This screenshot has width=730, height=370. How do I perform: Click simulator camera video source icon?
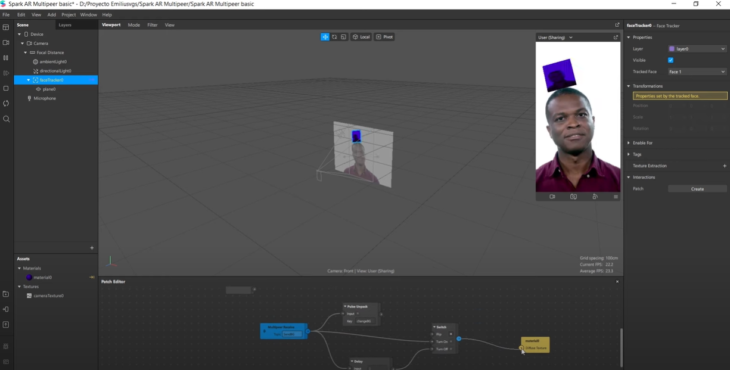(552, 197)
